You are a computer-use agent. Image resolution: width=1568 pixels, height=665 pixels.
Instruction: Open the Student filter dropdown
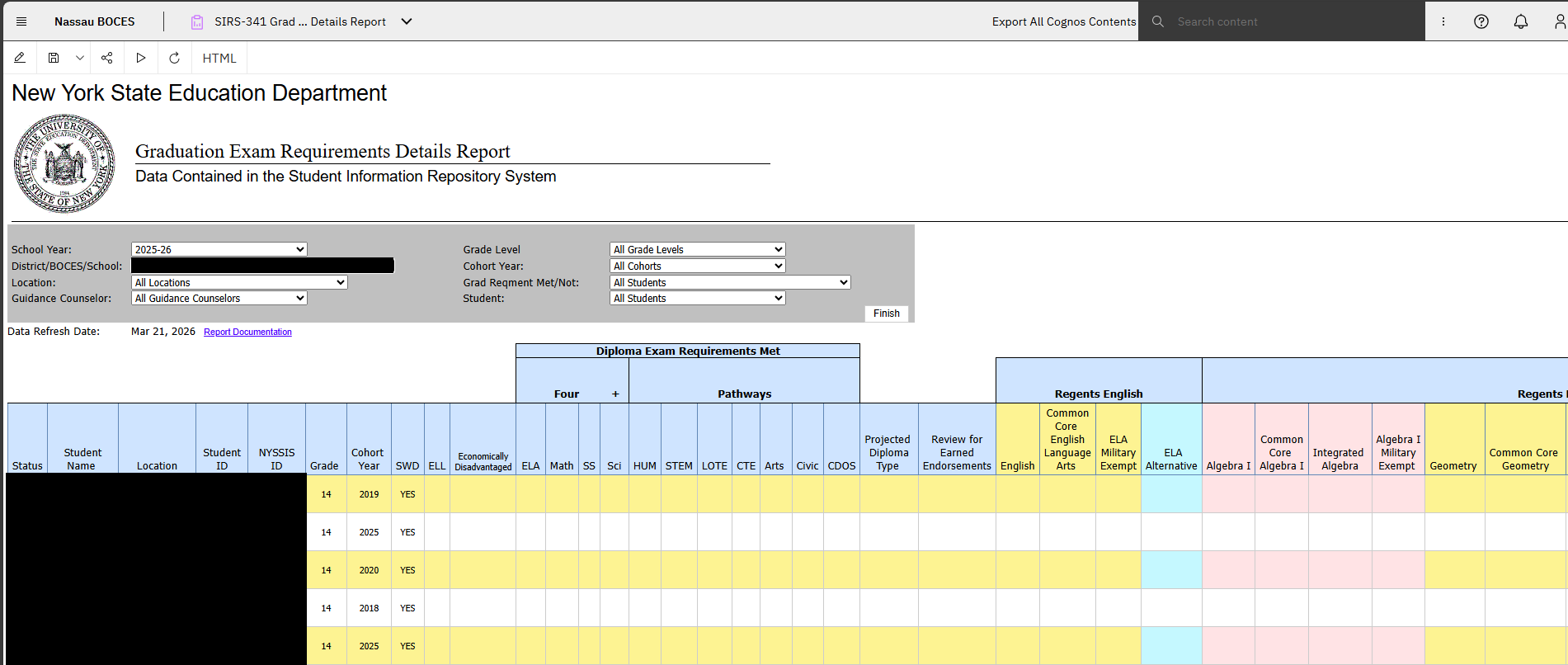coord(698,298)
